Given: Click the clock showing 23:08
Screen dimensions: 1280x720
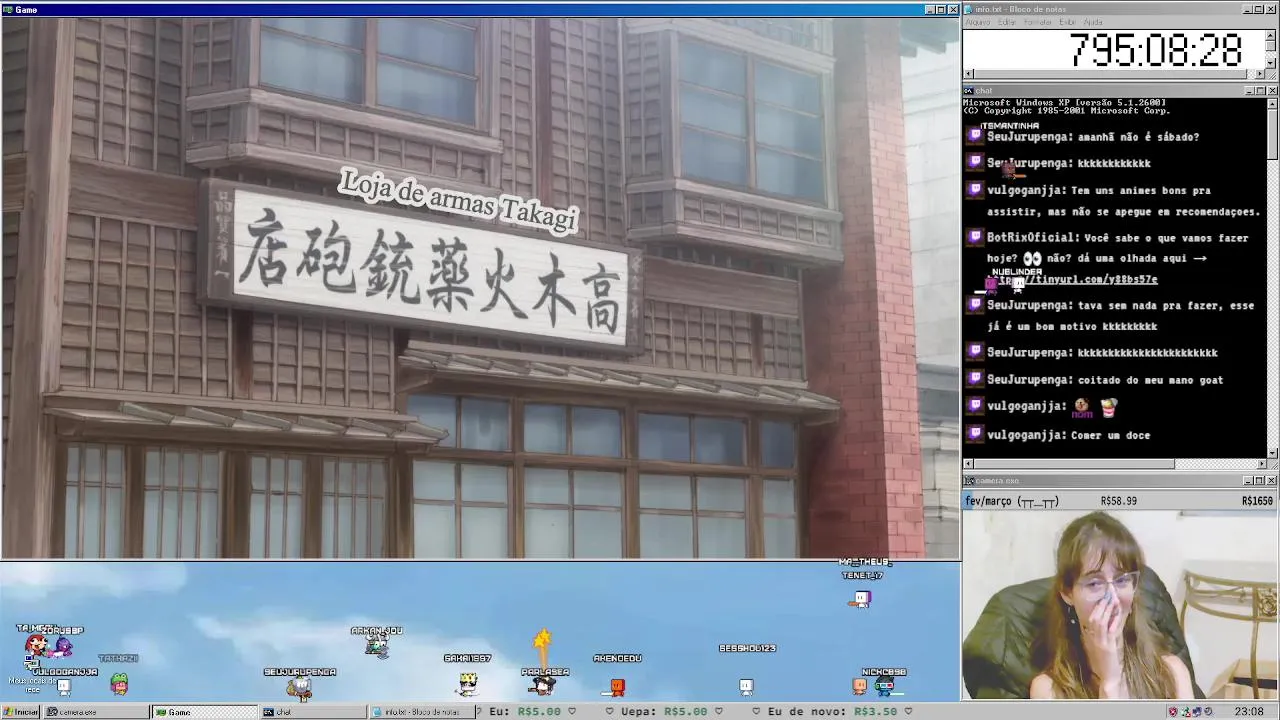Looking at the screenshot, I should (1248, 712).
